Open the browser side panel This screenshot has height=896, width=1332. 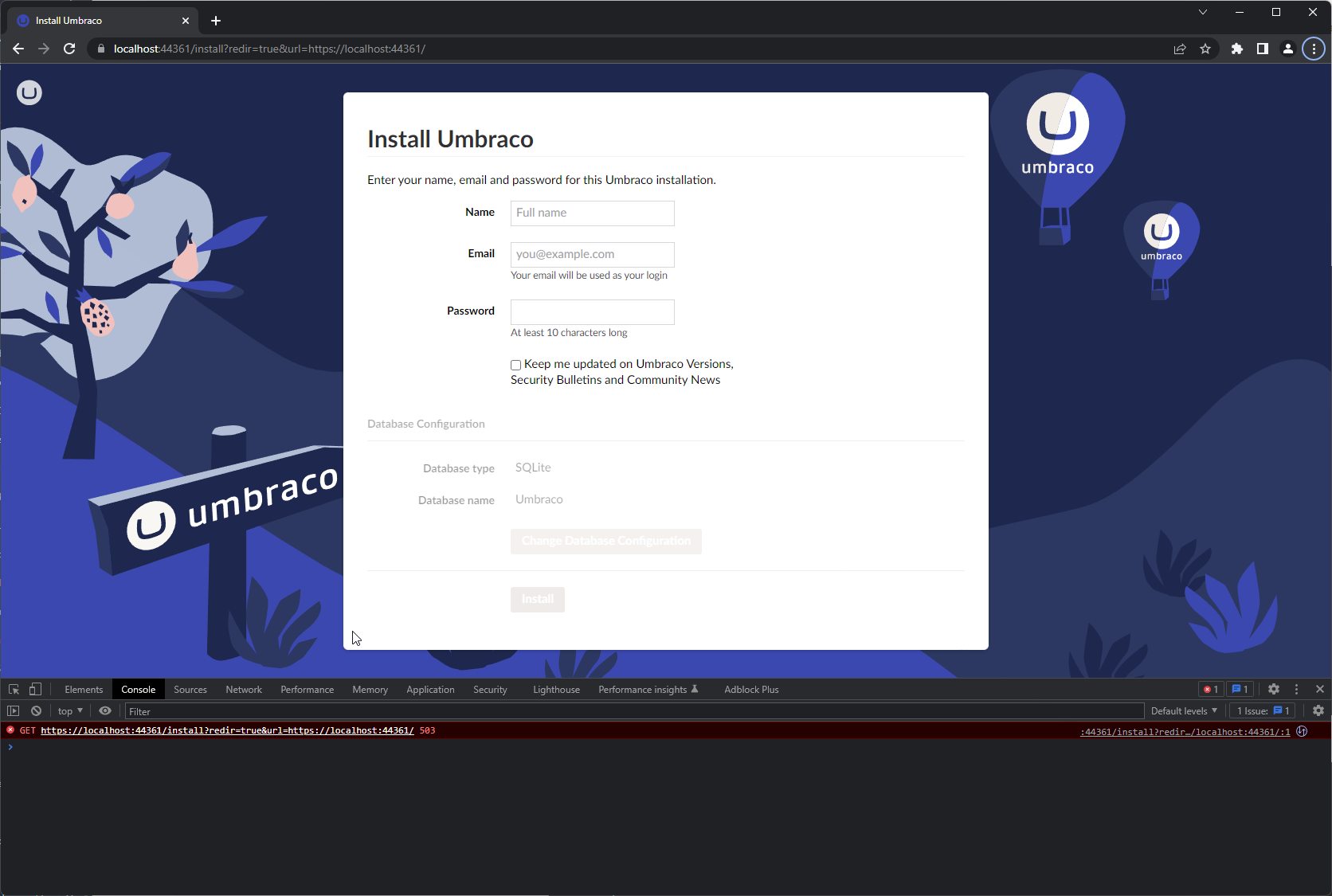tap(1263, 49)
